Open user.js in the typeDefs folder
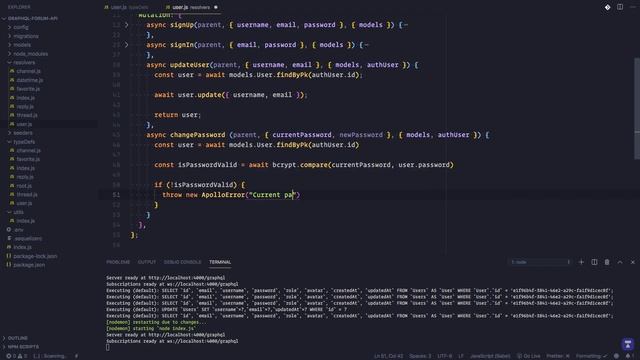Image resolution: width=640 pixels, height=360 pixels. 24,203
